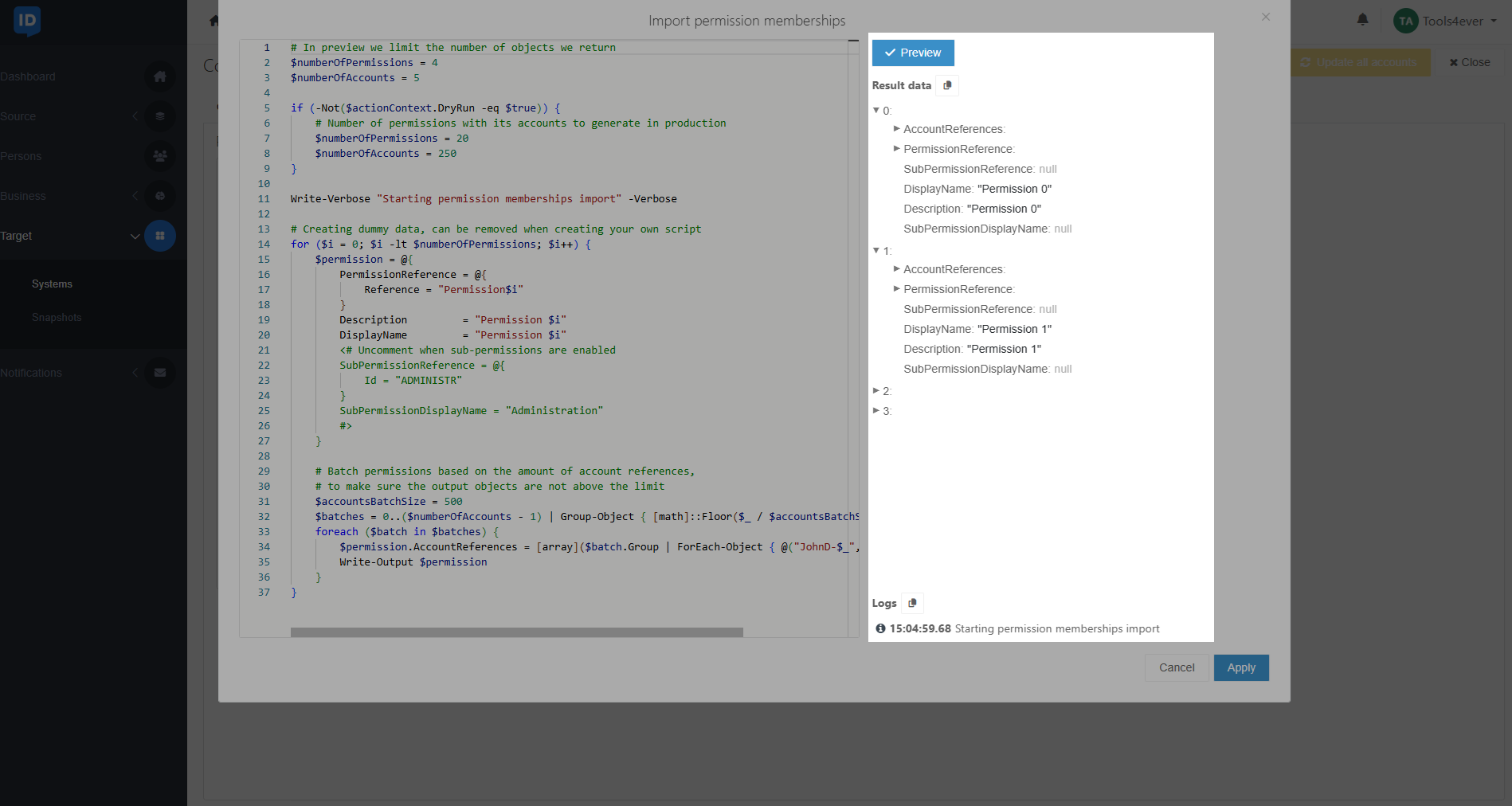Click the Result data label
Image resolution: width=1512 pixels, height=806 pixels.
coord(901,85)
